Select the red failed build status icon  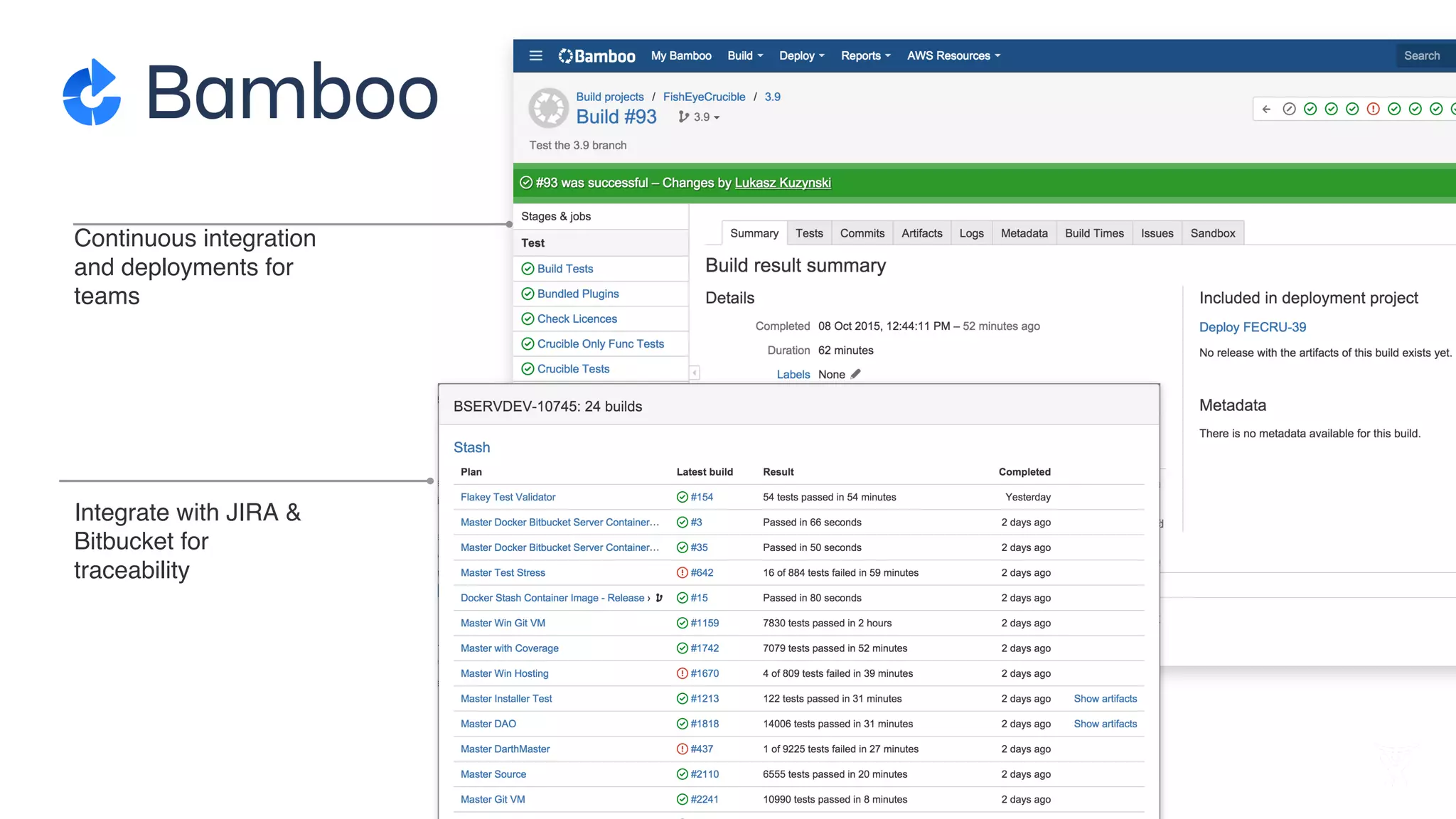click(x=1374, y=109)
